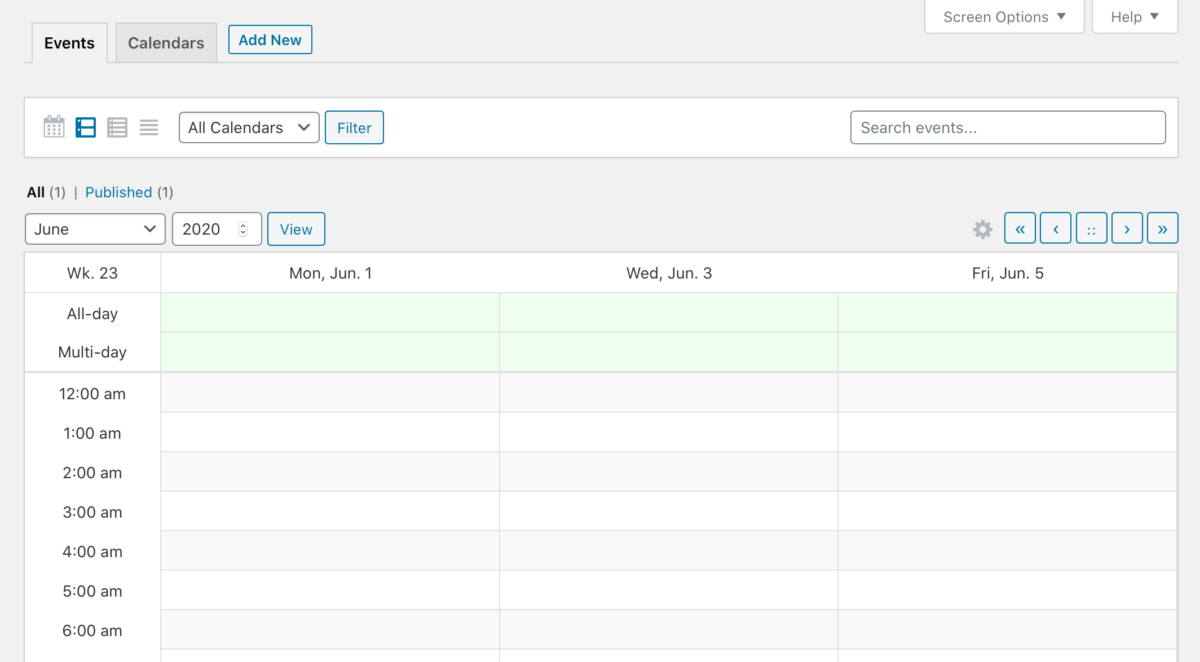
Task: Show All events link
Action: pos(36,192)
